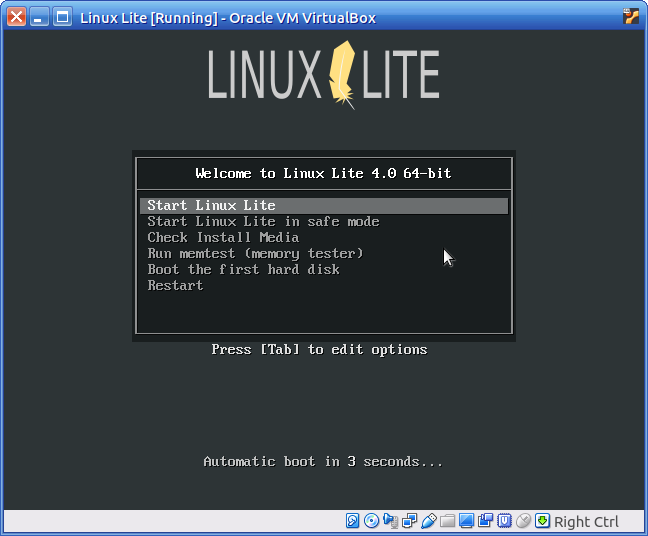Click the VirtualBox icon in title bar
The image size is (648, 536).
coord(631,17)
